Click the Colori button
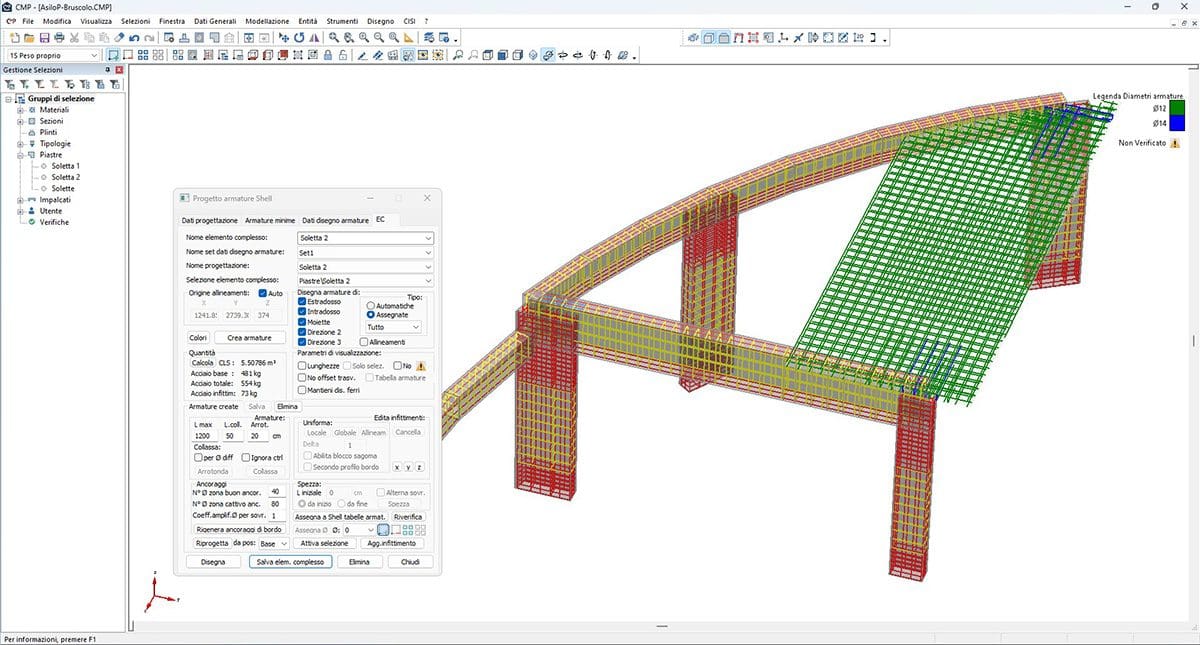The width and height of the screenshot is (1200, 645). pyautogui.click(x=198, y=338)
